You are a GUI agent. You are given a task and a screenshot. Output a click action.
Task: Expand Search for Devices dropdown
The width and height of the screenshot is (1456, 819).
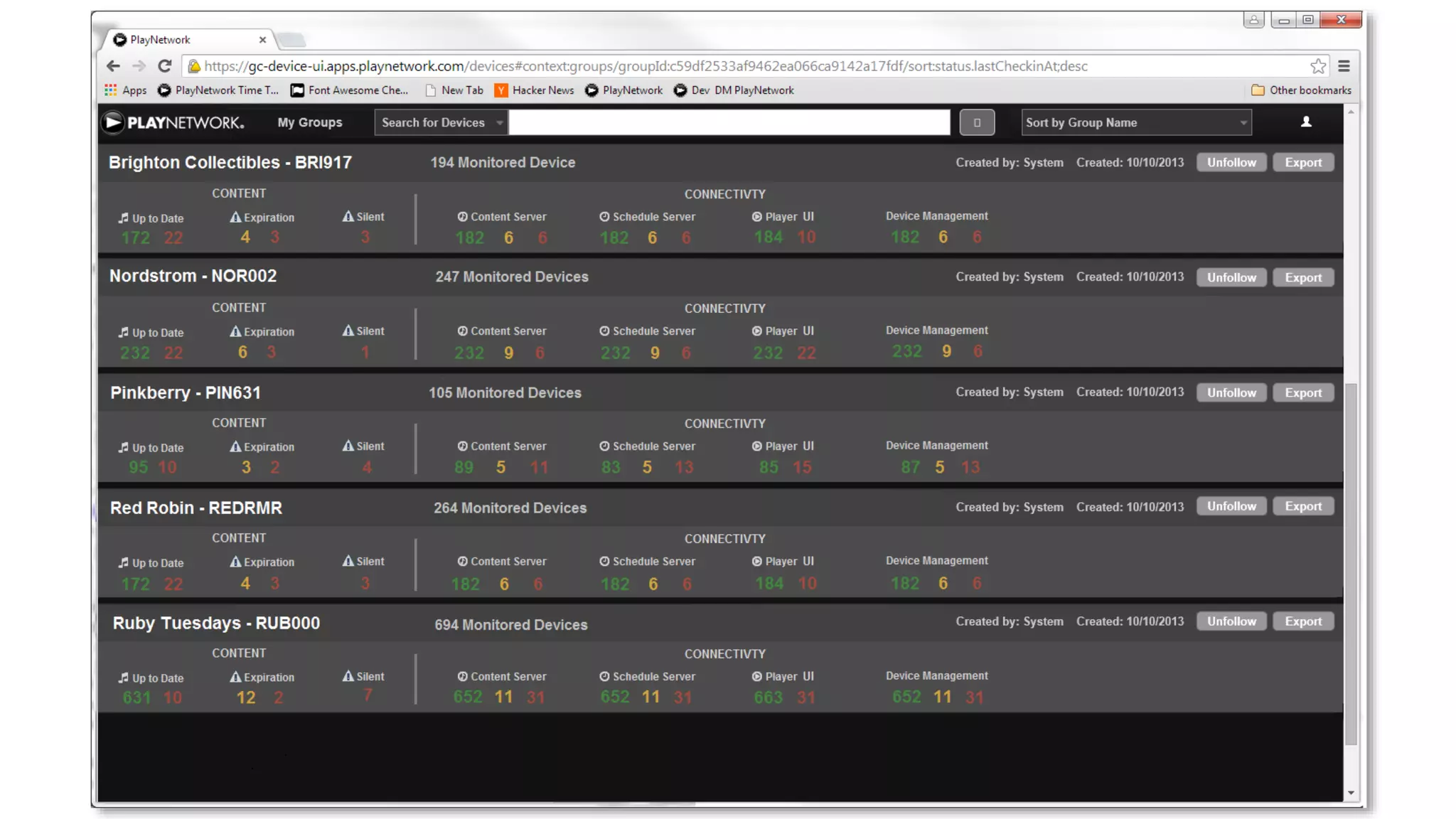[441, 122]
